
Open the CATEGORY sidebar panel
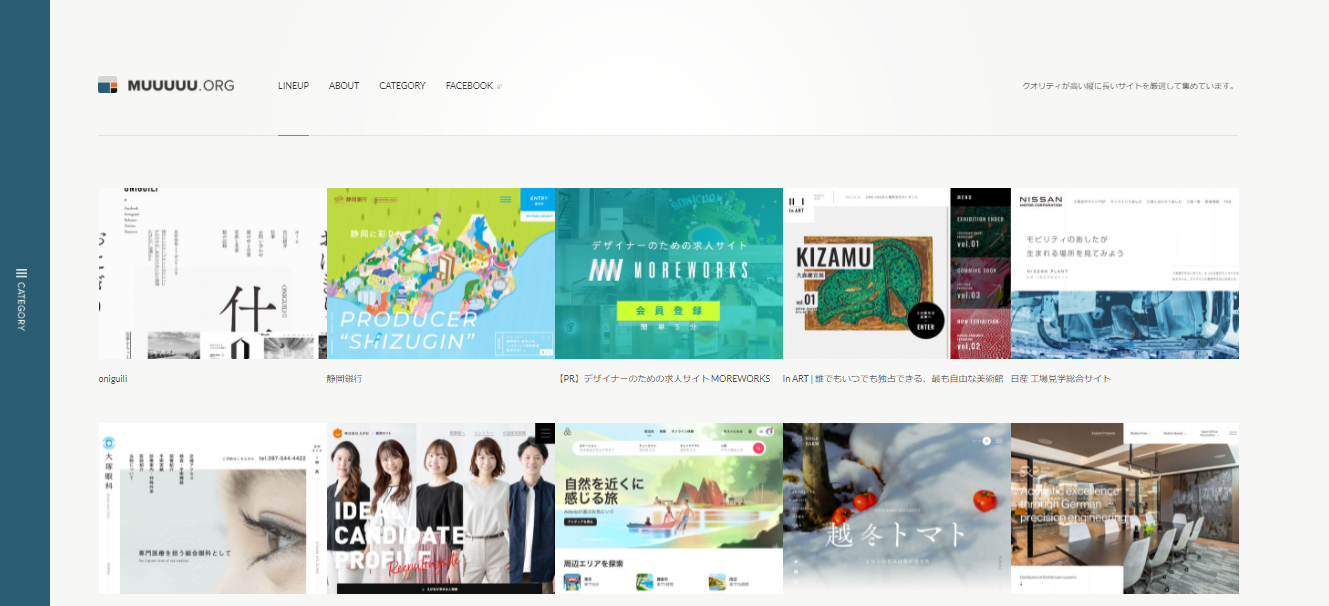[22, 298]
